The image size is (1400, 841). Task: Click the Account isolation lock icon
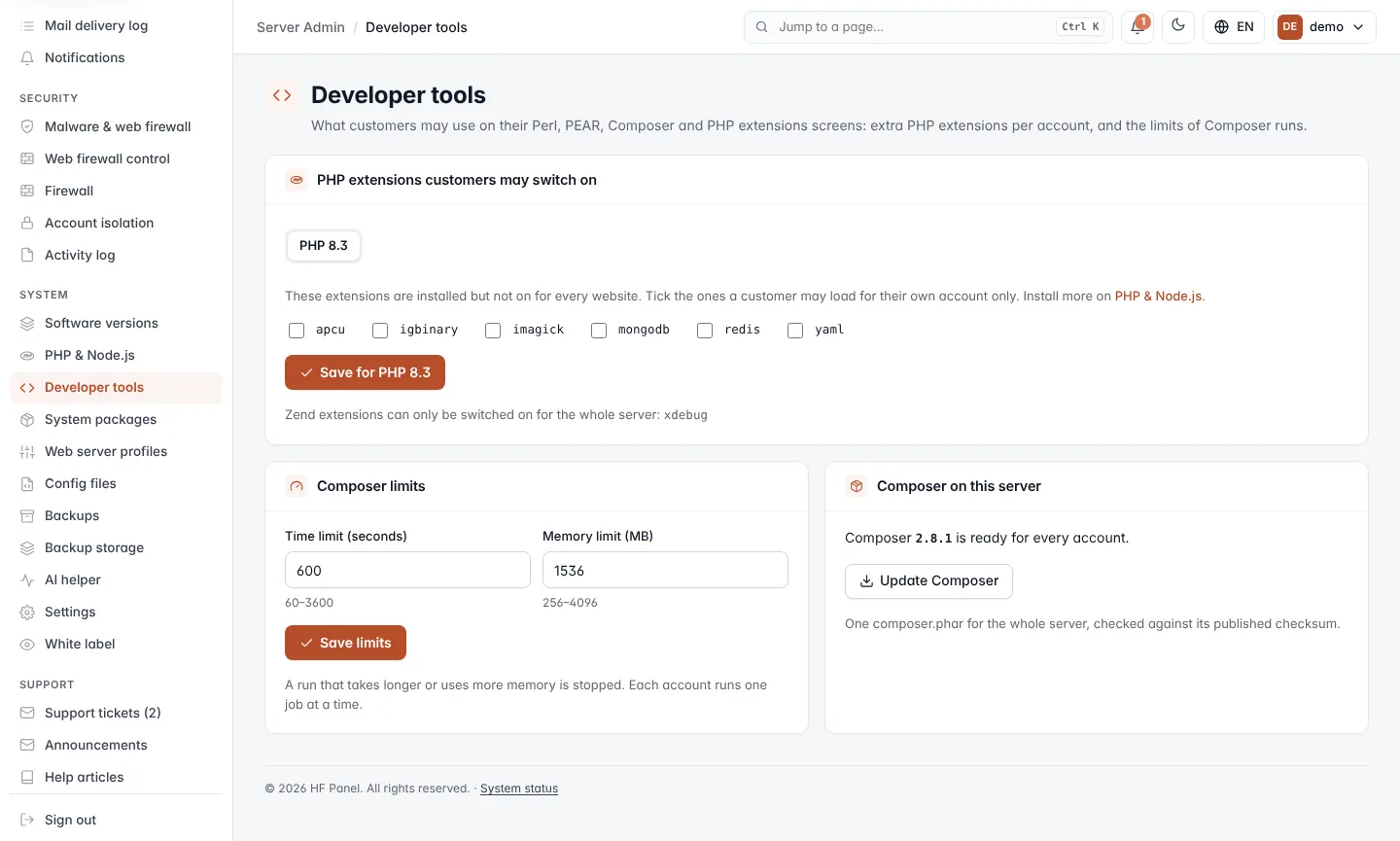tap(27, 223)
